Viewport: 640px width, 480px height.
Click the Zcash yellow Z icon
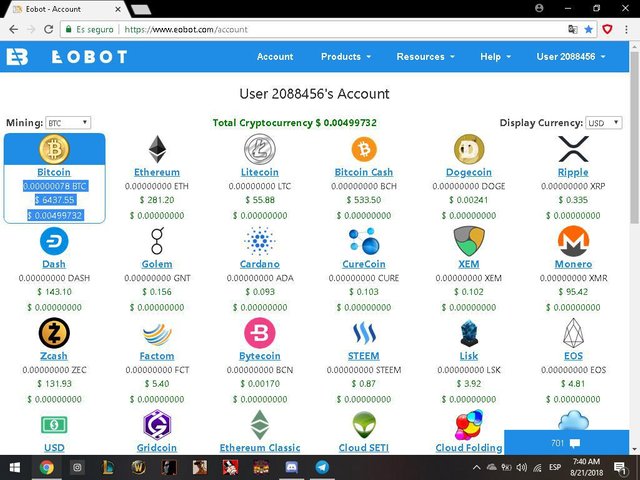54,333
